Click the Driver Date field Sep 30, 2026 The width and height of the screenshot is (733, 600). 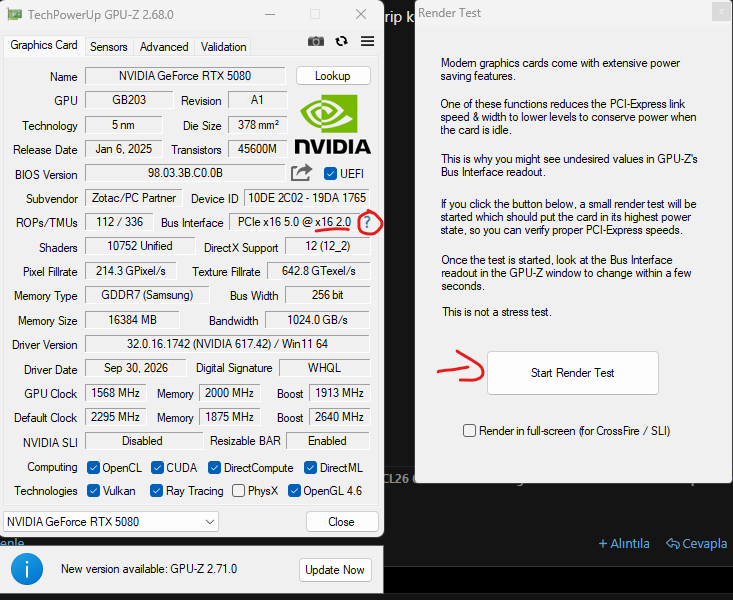(x=136, y=368)
